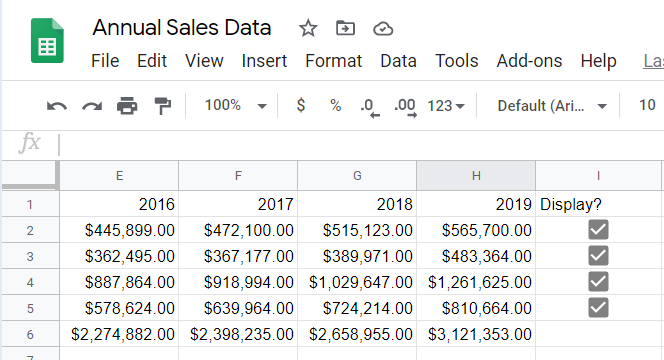Viewport: 664px width, 360px height.
Task: Toggle Display checkbox in row 5
Action: (x=598, y=308)
